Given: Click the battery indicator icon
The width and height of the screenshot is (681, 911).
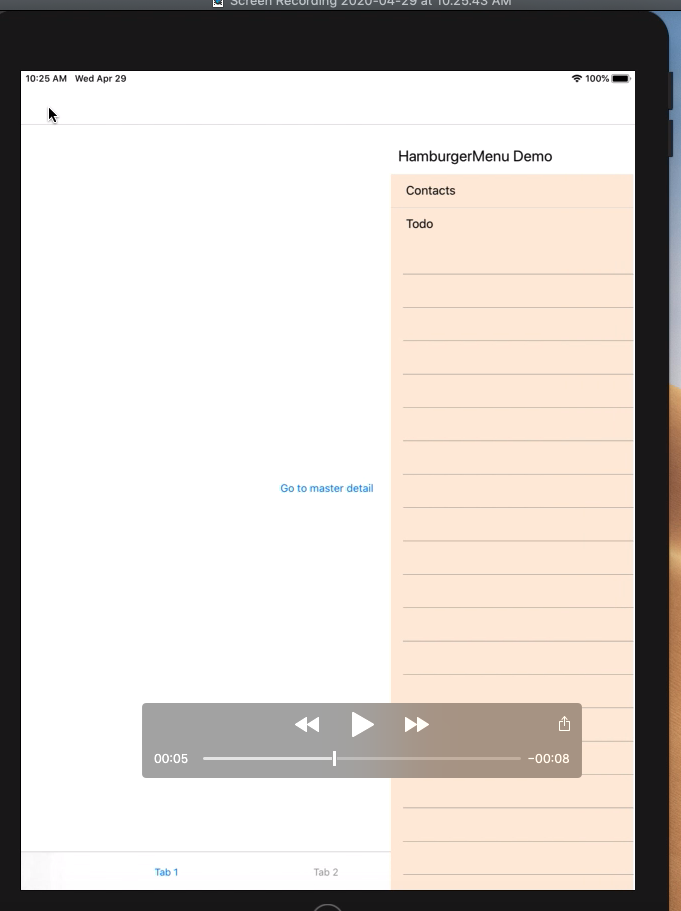Looking at the screenshot, I should [621, 78].
